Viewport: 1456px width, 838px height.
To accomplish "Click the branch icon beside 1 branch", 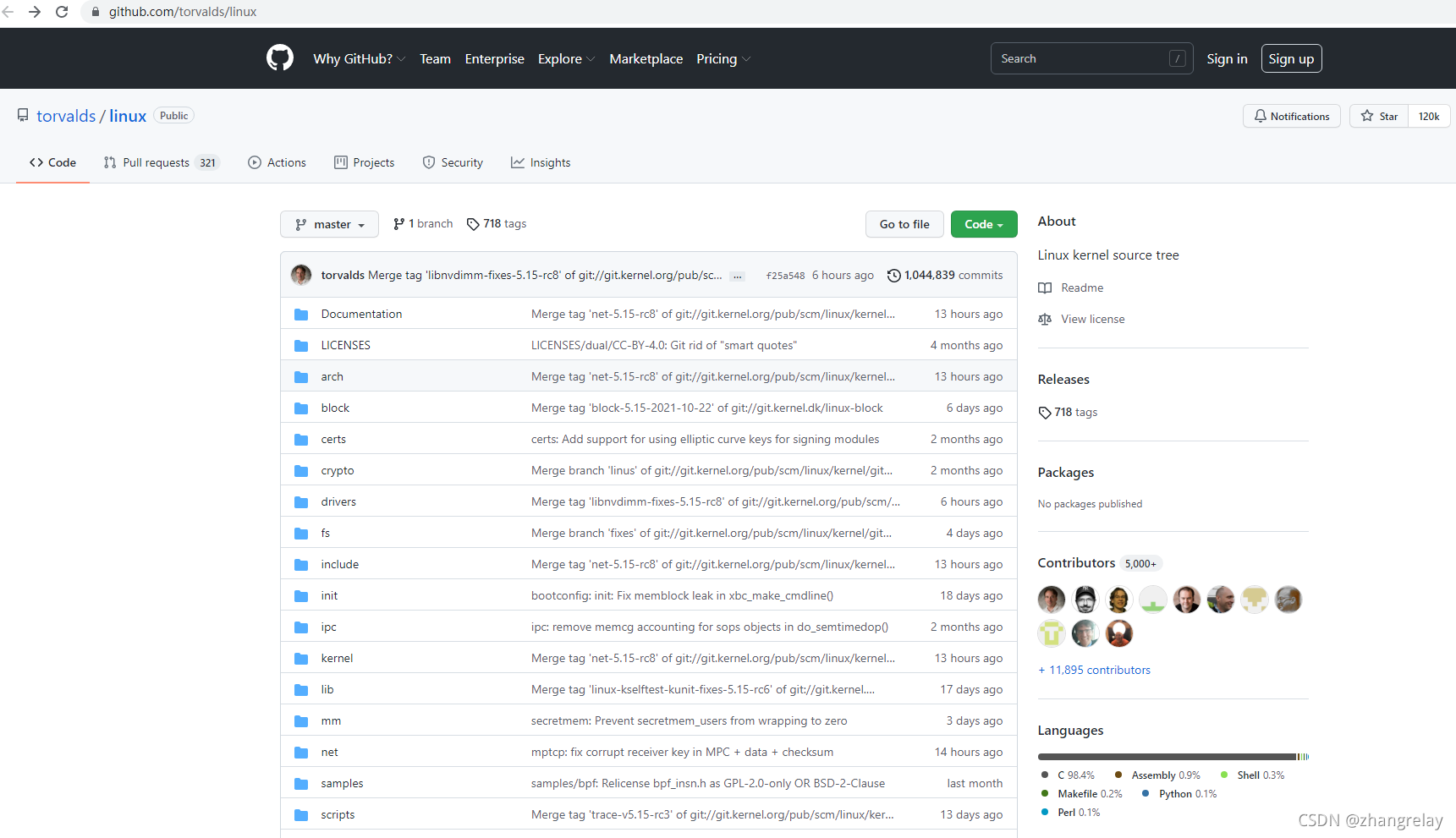I will tap(398, 224).
